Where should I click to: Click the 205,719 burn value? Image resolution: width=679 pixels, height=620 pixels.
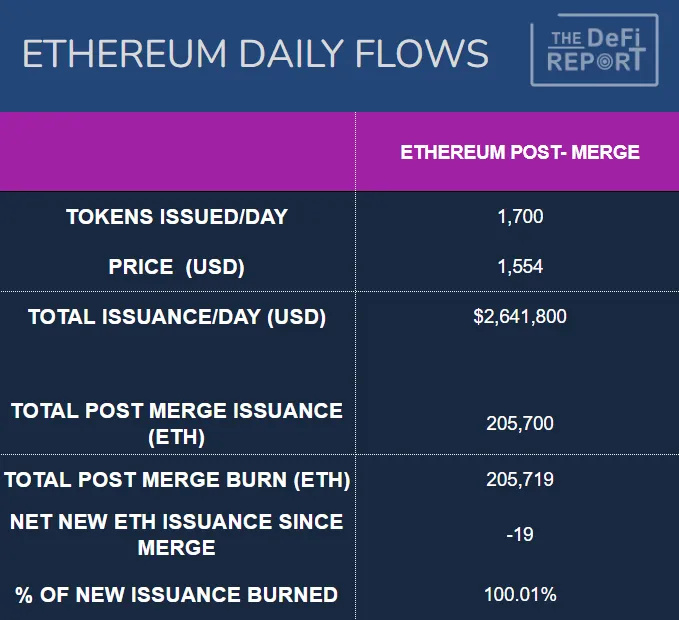point(520,480)
